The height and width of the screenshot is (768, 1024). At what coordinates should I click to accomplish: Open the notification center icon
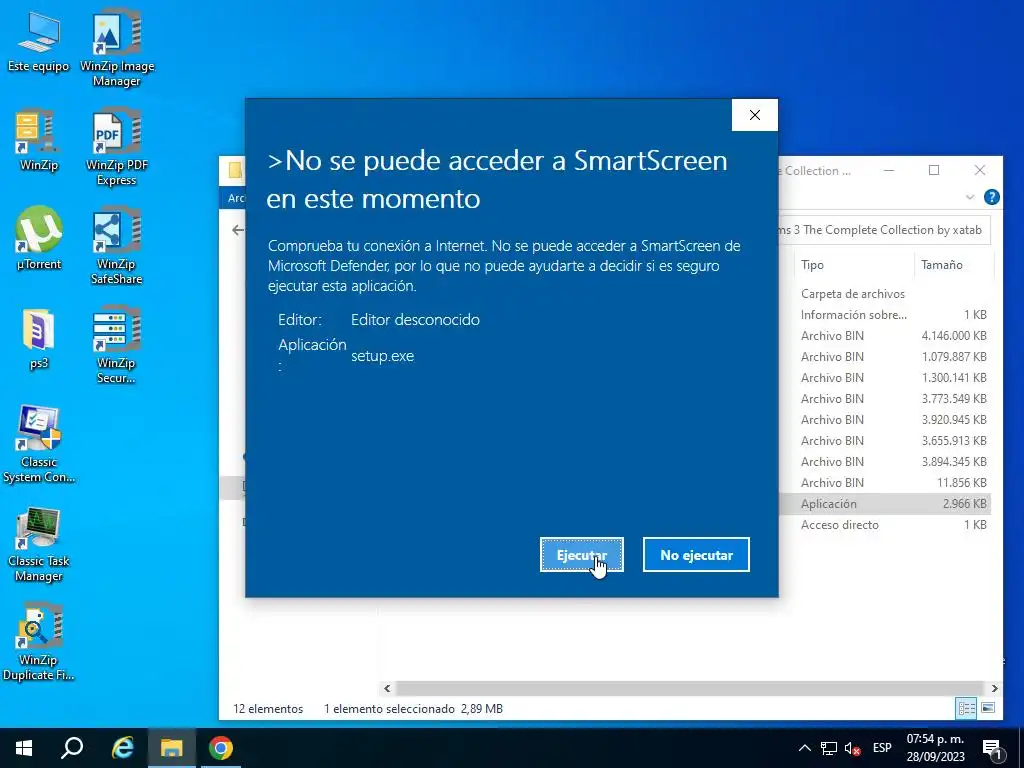[x=992, y=748]
